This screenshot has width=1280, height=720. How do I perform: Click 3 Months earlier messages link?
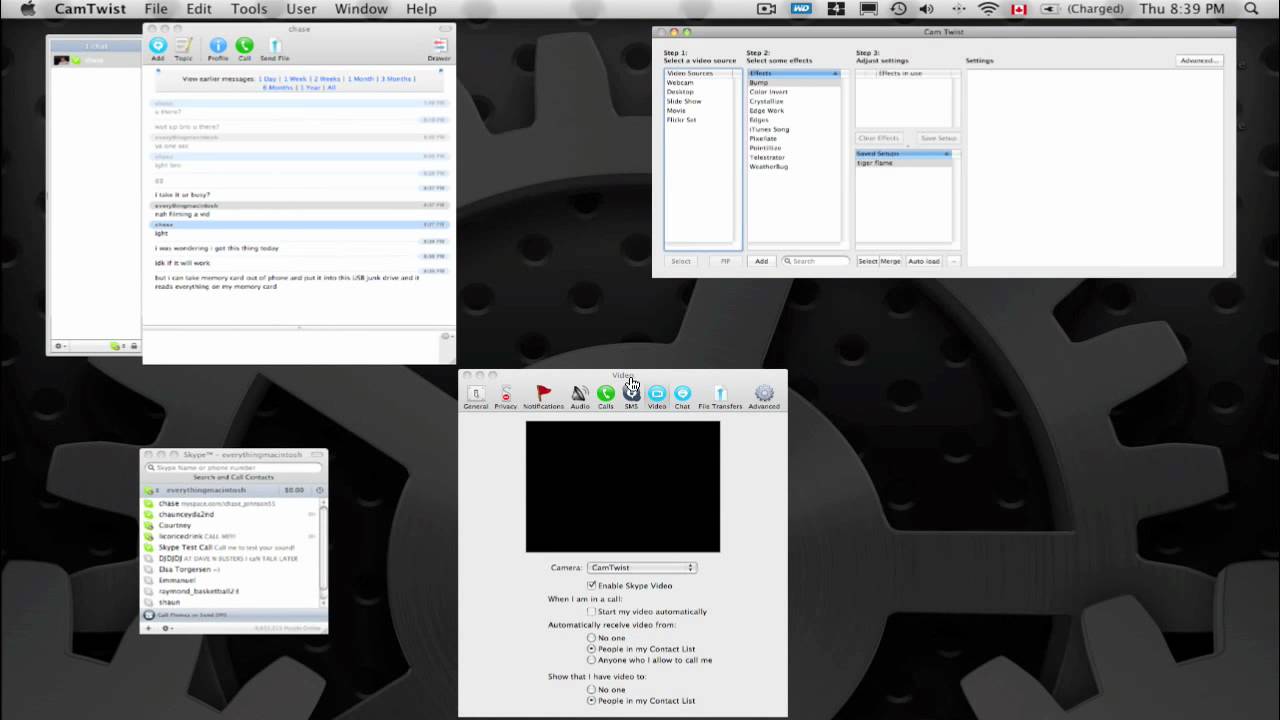click(398, 78)
